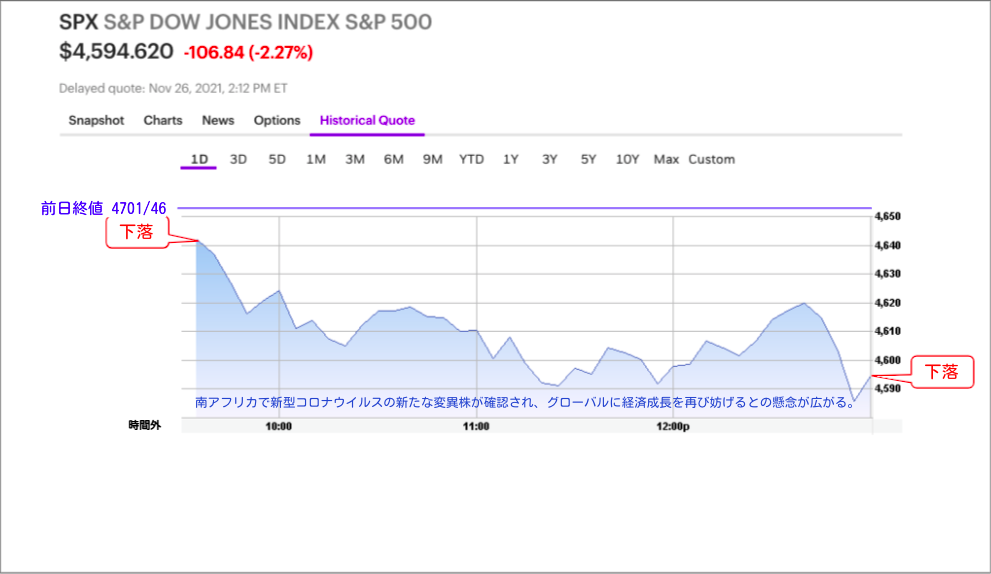Image resolution: width=991 pixels, height=574 pixels.
Task: Set chart range to 9M
Action: tap(432, 159)
